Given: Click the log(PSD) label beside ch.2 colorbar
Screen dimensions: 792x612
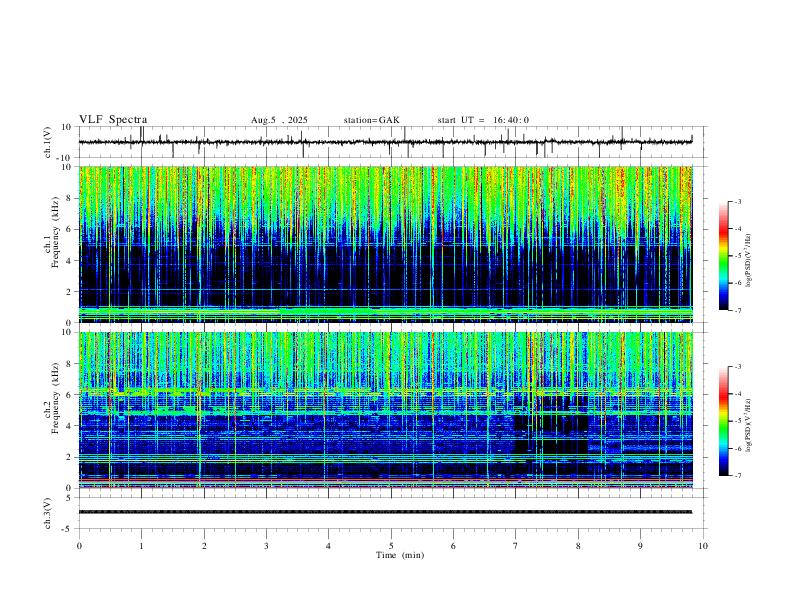Looking at the screenshot, I should [x=749, y=425].
